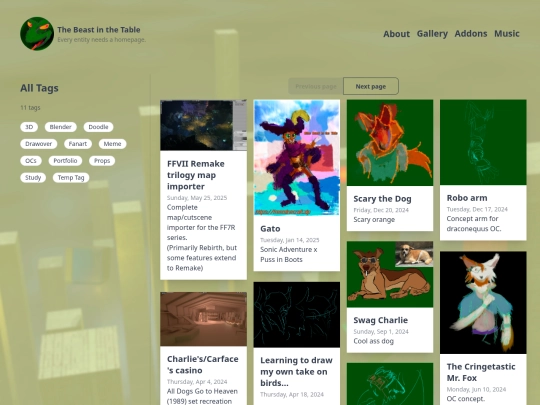540x405 pixels.
Task: Click the 'Every entity needs a homepage.' tagline
Action: [102, 40]
